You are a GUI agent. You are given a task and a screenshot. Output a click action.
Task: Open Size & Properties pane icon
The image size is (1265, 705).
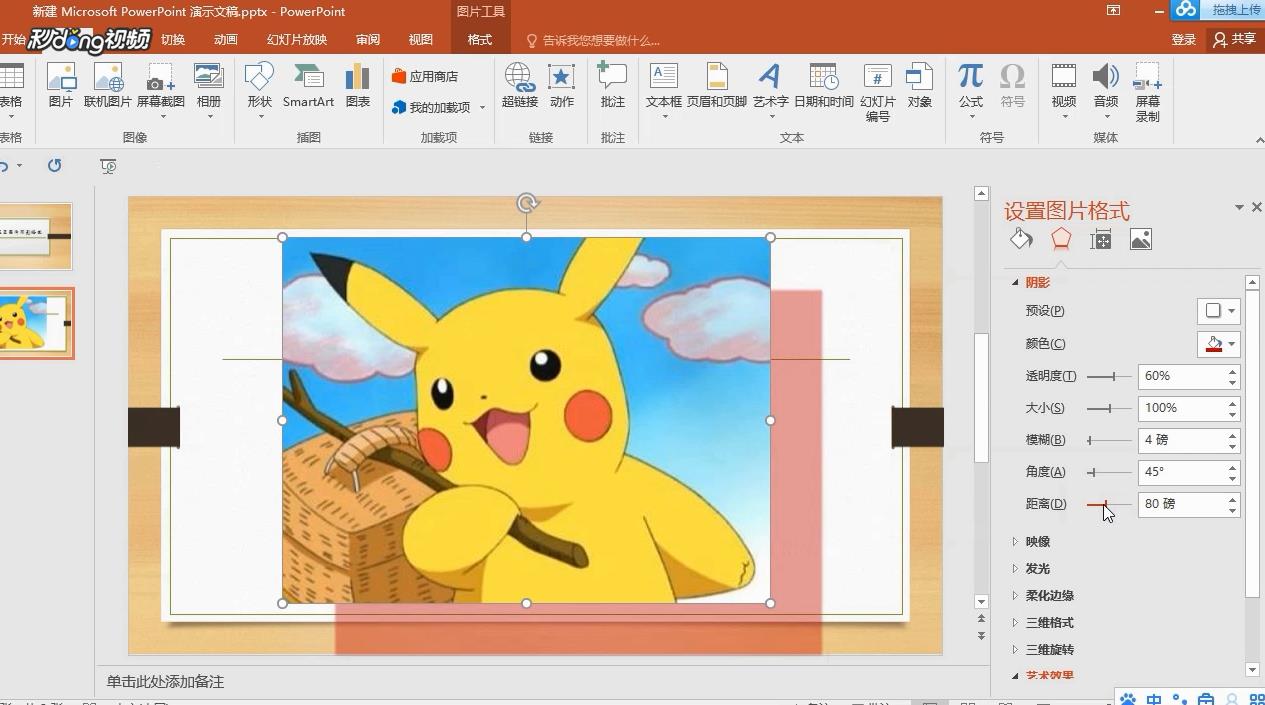[1101, 239]
